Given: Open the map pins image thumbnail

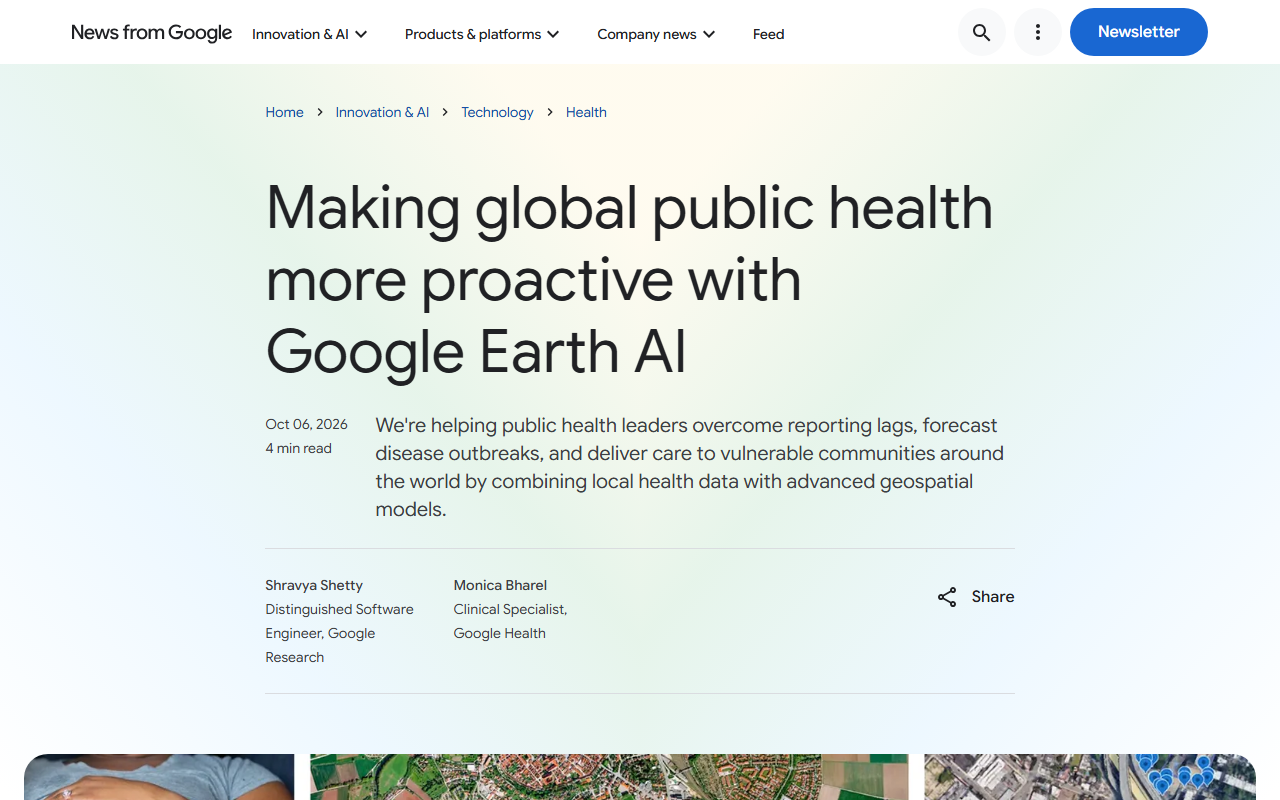Looking at the screenshot, I should [x=1090, y=777].
